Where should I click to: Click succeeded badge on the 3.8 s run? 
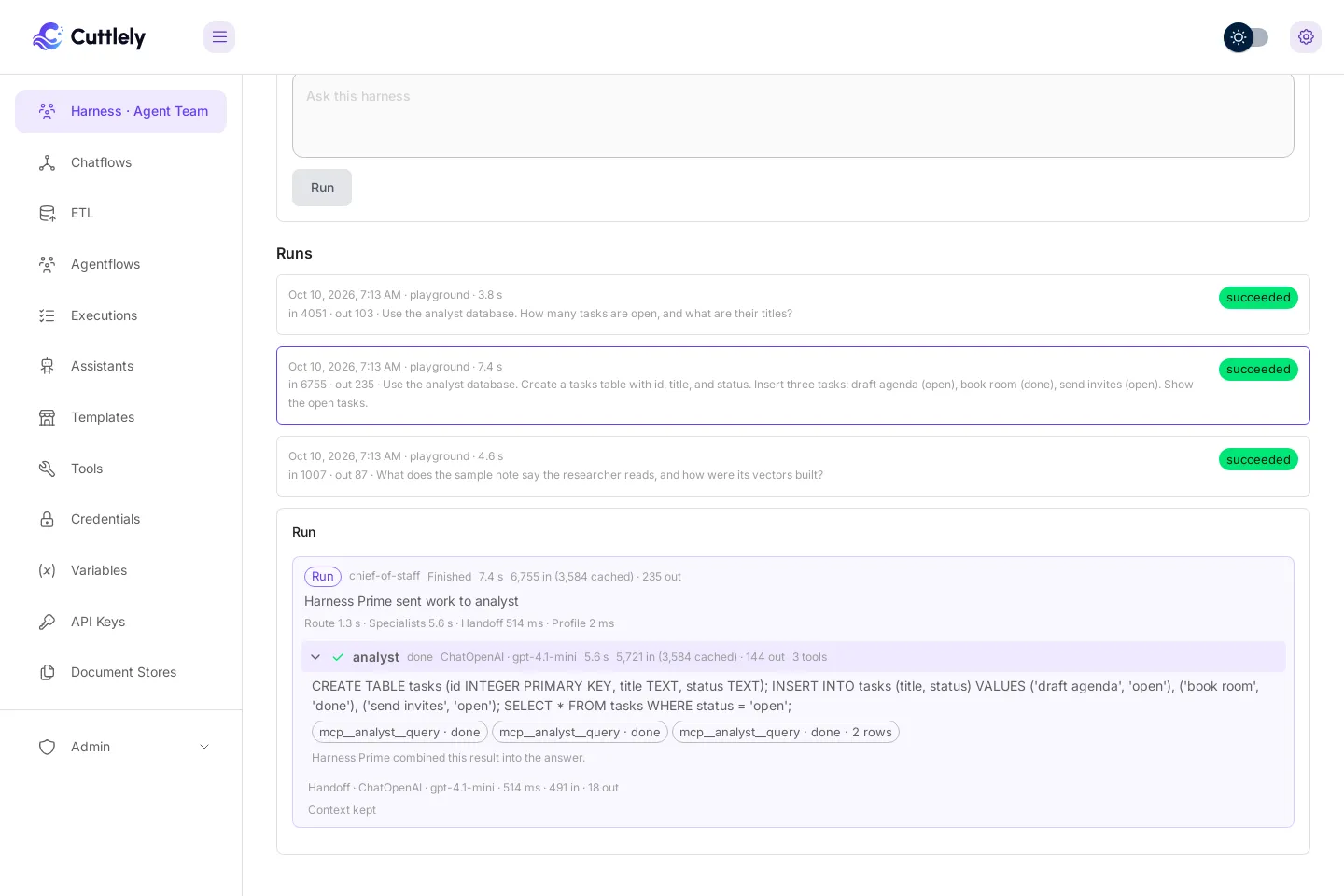click(x=1258, y=298)
